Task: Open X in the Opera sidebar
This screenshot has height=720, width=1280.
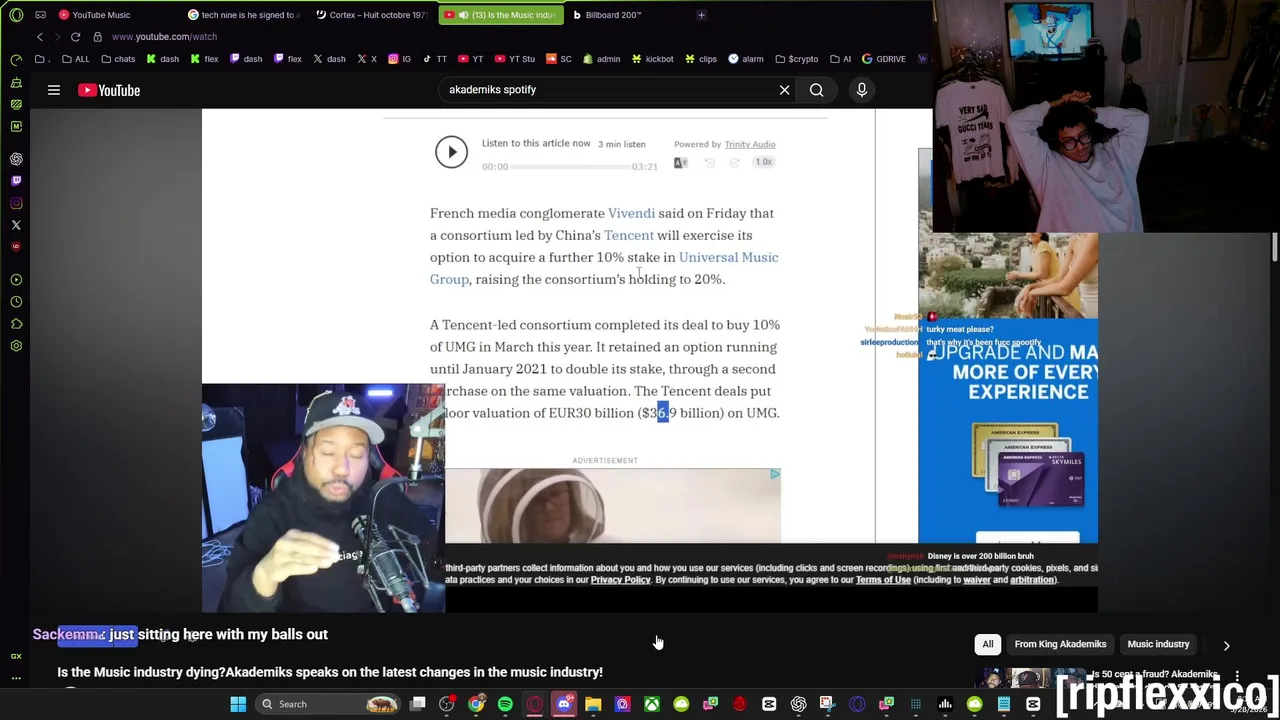Action: click(16, 225)
